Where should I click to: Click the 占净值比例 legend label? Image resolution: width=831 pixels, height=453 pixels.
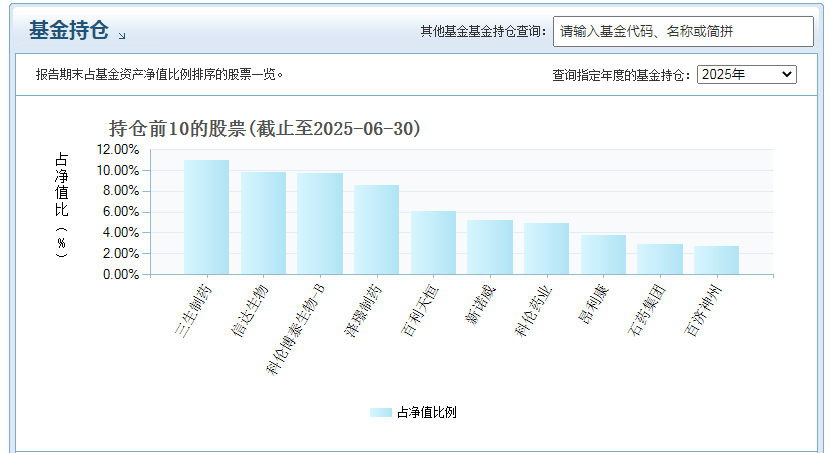point(427,412)
